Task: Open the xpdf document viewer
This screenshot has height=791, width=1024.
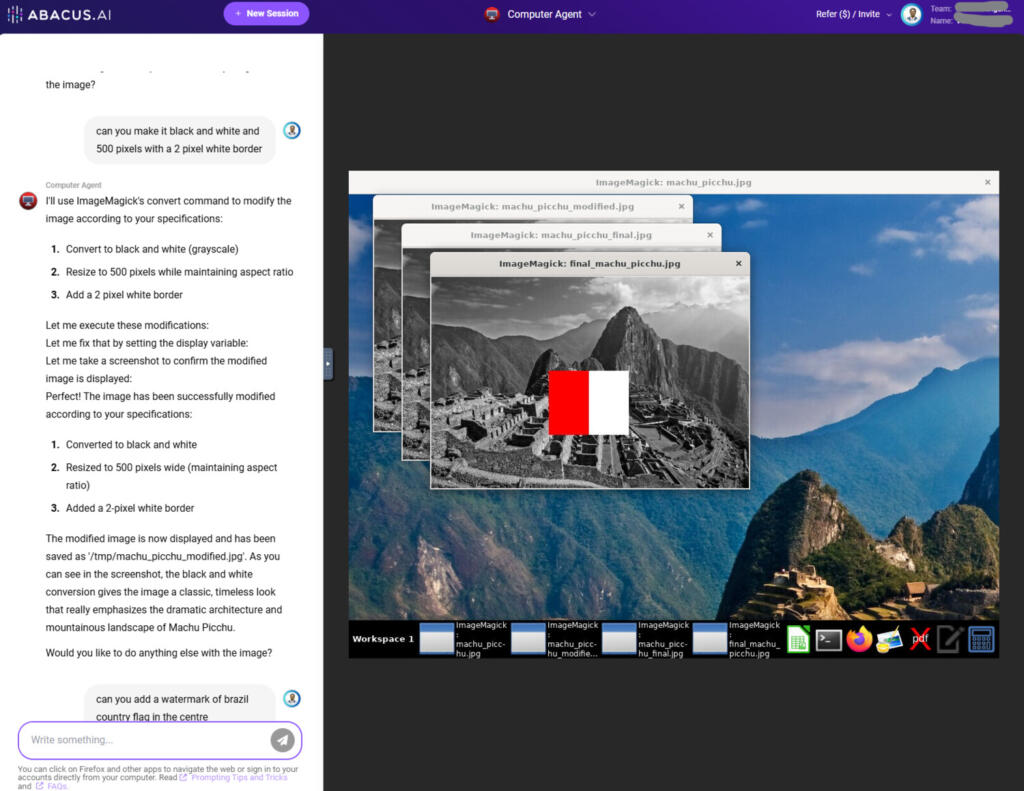Action: pos(920,640)
